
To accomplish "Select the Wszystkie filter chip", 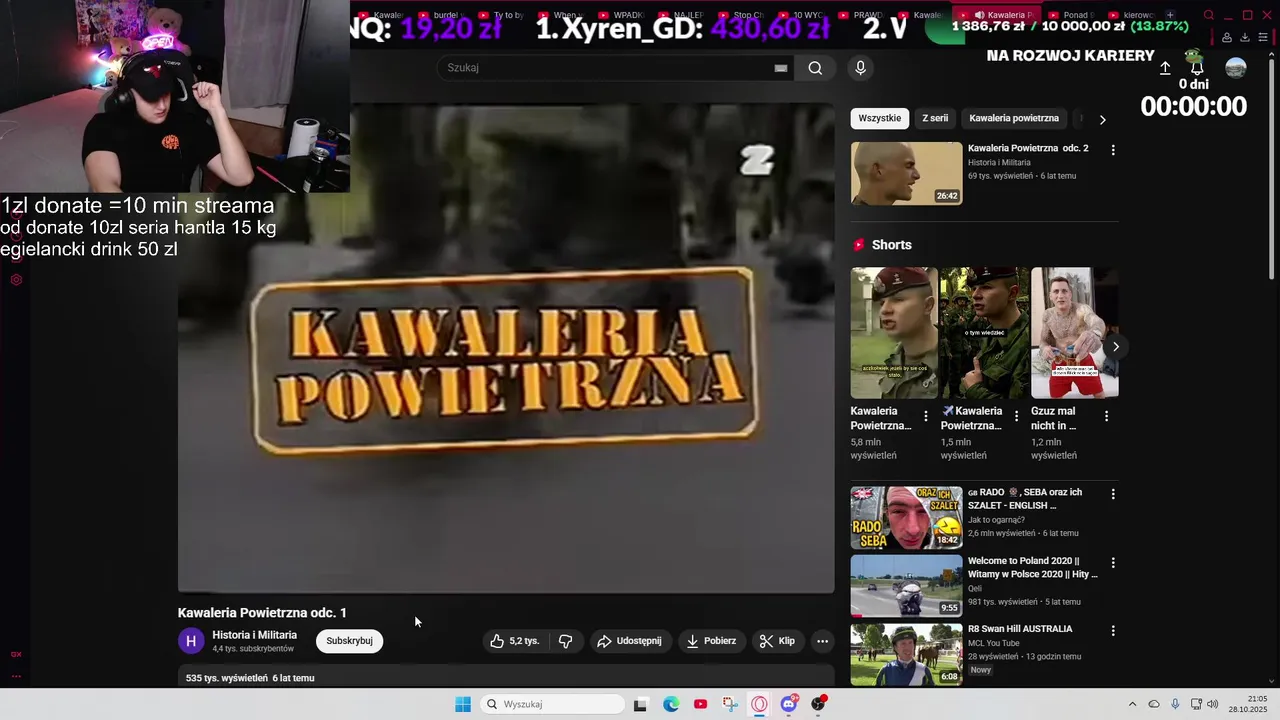I will click(x=880, y=118).
